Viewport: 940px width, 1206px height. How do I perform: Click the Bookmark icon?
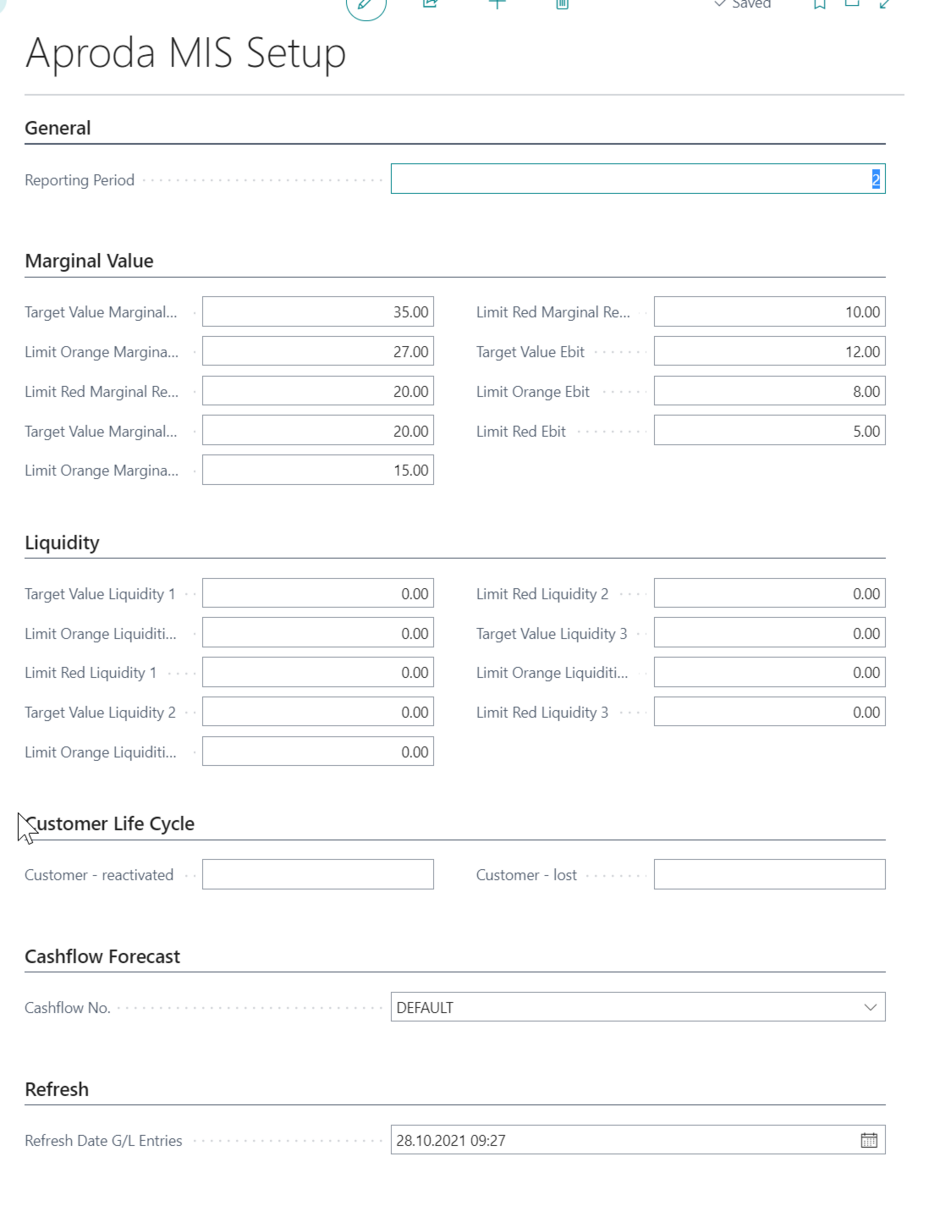[x=820, y=4]
